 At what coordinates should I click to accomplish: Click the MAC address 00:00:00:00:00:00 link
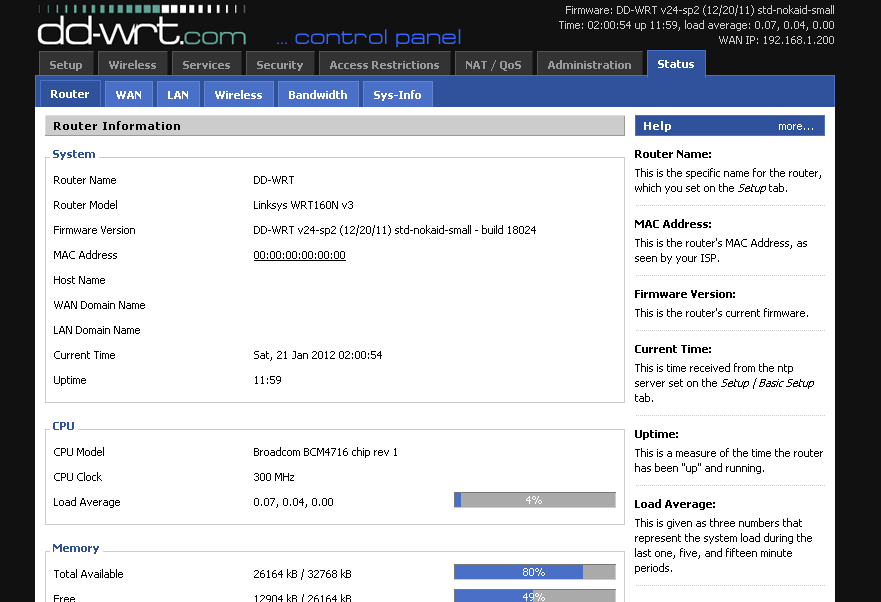coord(299,255)
